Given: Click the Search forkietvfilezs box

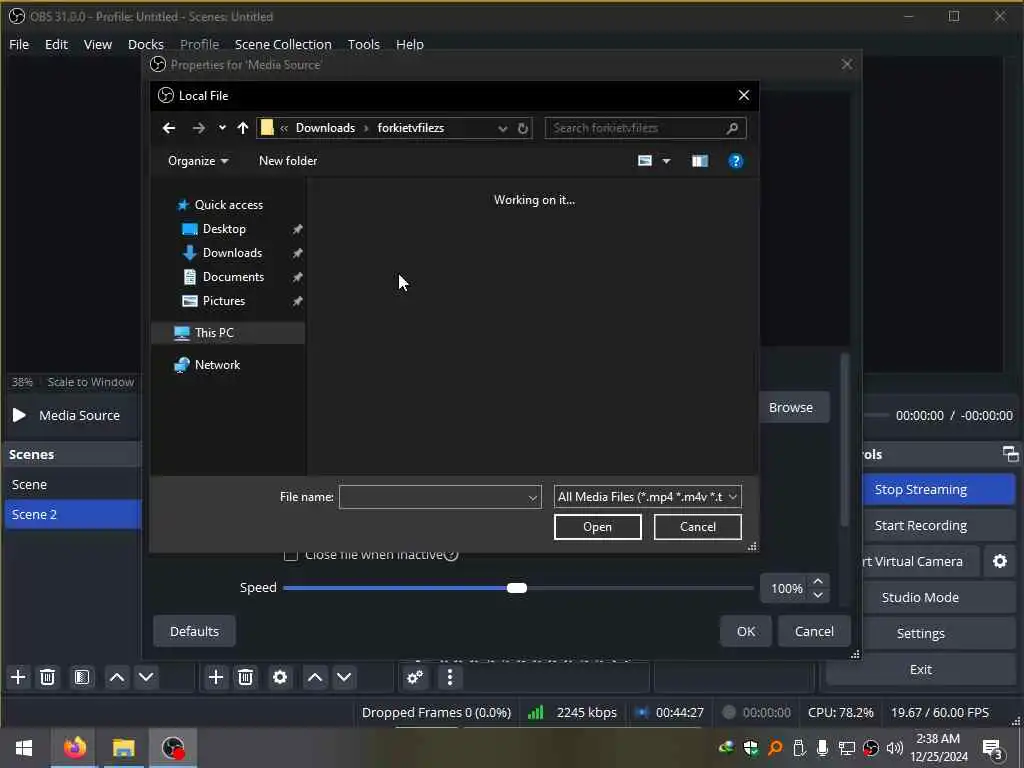Looking at the screenshot, I should coord(645,128).
